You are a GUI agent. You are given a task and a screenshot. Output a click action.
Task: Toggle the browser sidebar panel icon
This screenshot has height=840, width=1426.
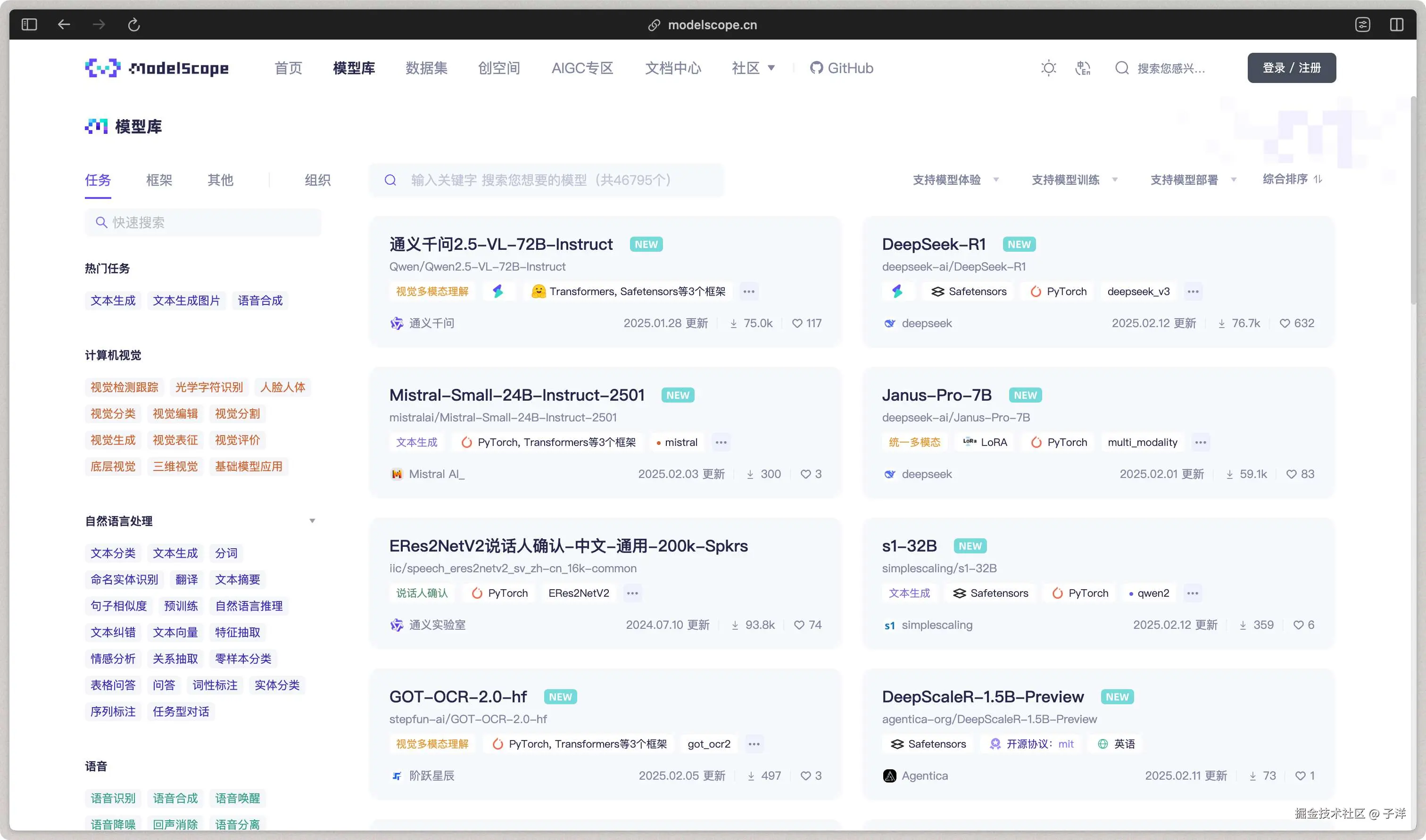click(29, 25)
